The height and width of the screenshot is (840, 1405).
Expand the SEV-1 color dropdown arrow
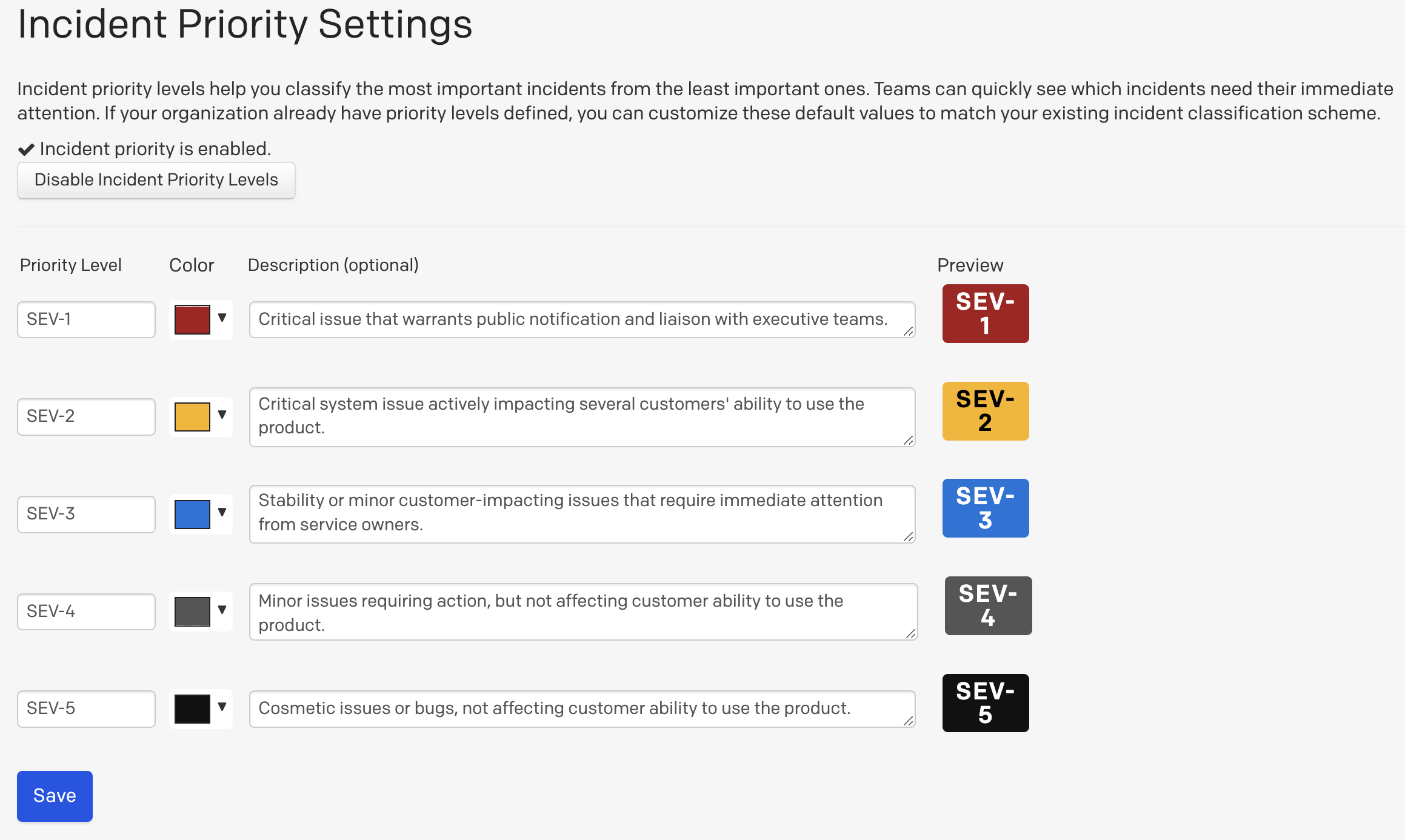pos(223,317)
